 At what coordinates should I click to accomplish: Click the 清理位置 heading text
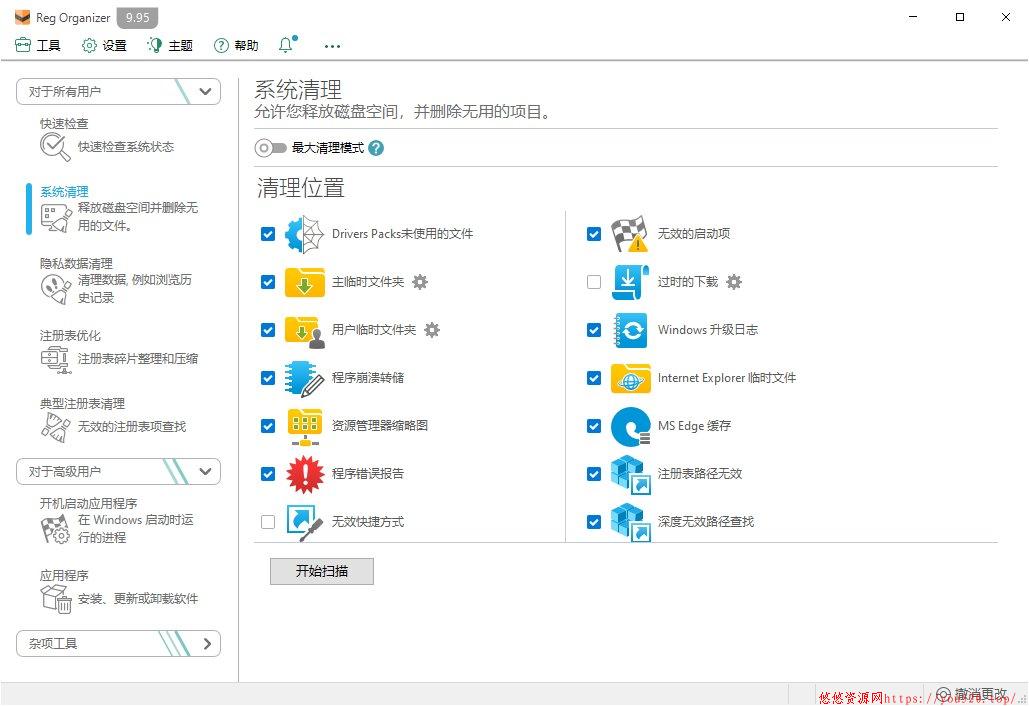point(301,188)
